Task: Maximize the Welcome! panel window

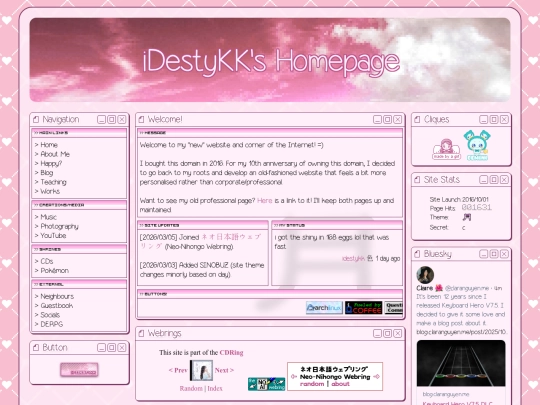Action: click(387, 120)
